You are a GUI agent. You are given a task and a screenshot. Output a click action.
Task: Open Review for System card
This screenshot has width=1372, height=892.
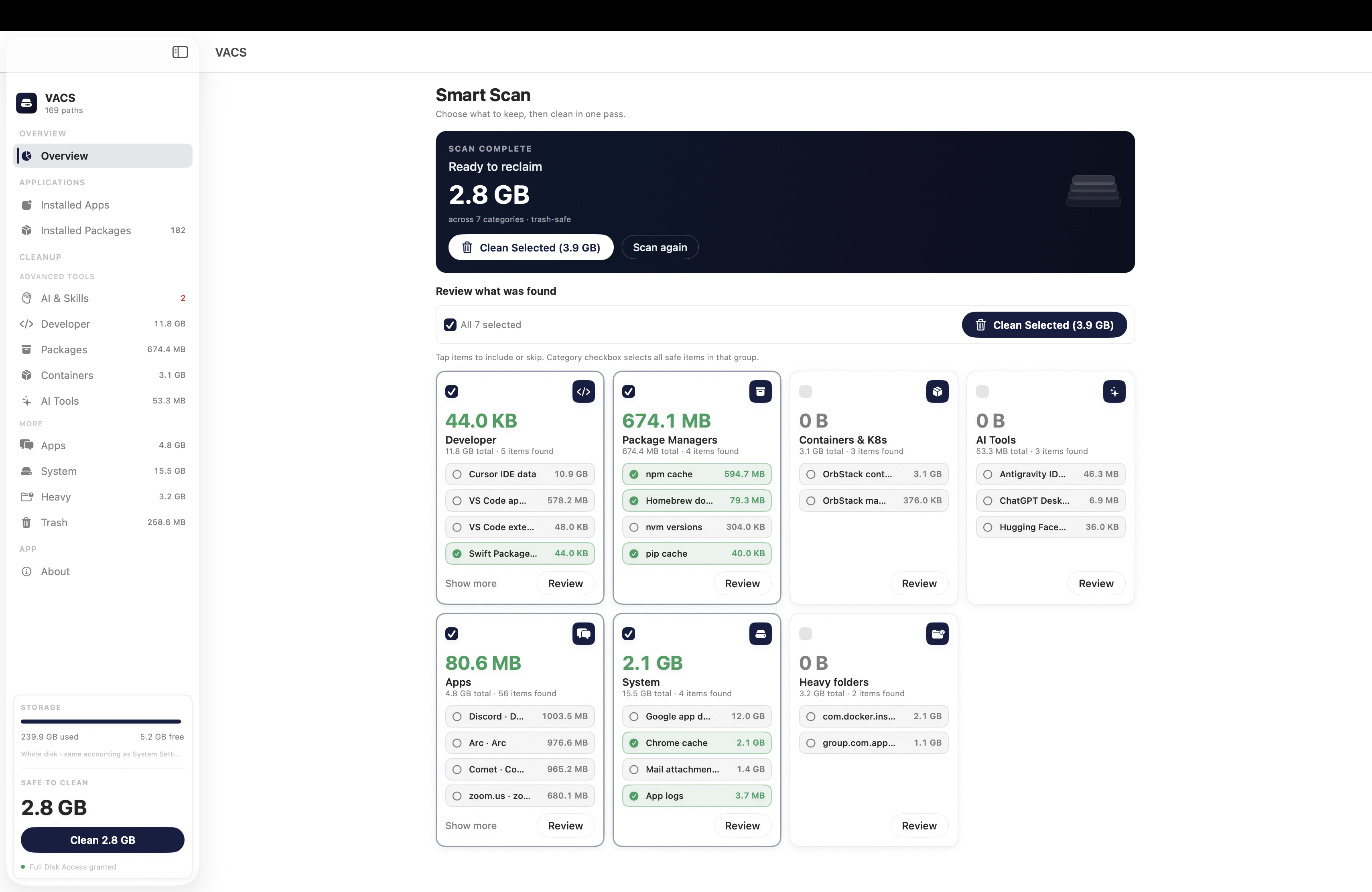[743, 826]
